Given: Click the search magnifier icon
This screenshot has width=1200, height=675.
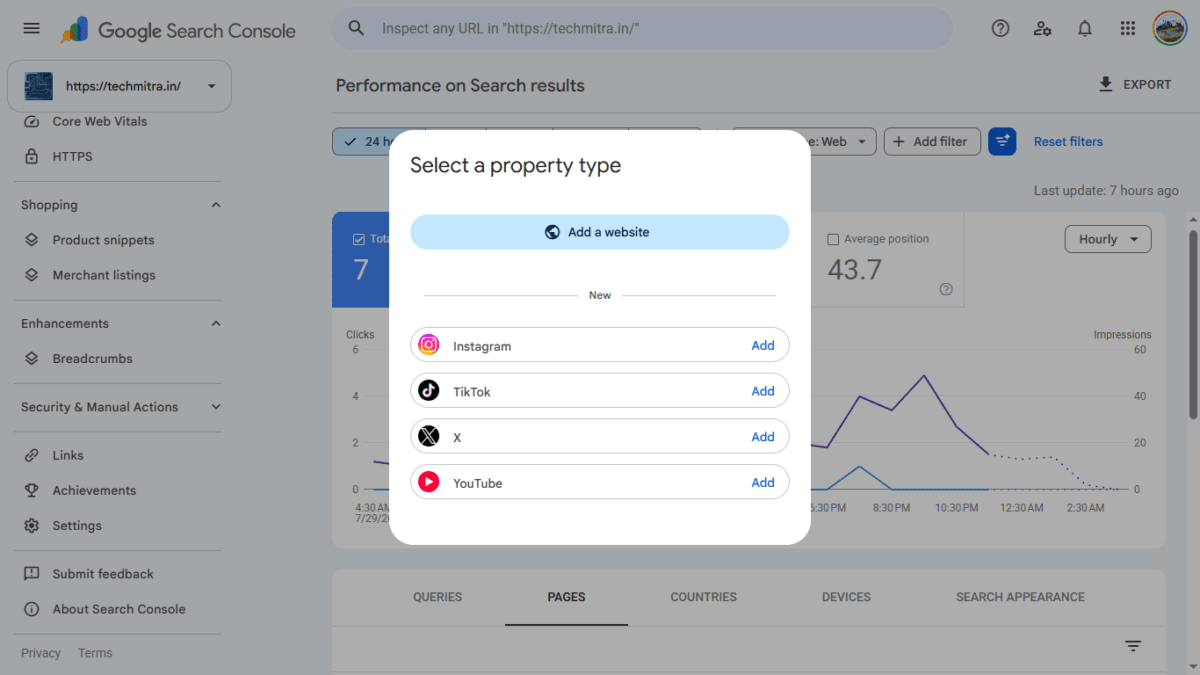Looking at the screenshot, I should click(356, 28).
